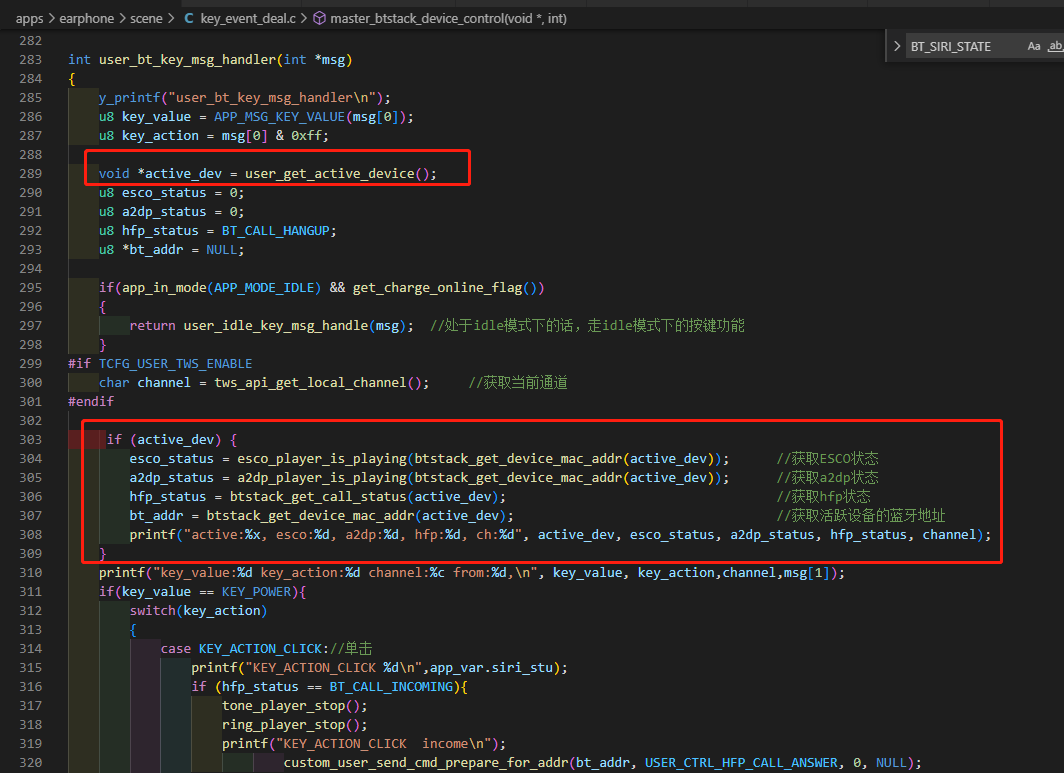This screenshot has height=773, width=1064.
Task: Click the APP_MSG_KEY_VALUE macro on line 286
Action: coord(280,117)
